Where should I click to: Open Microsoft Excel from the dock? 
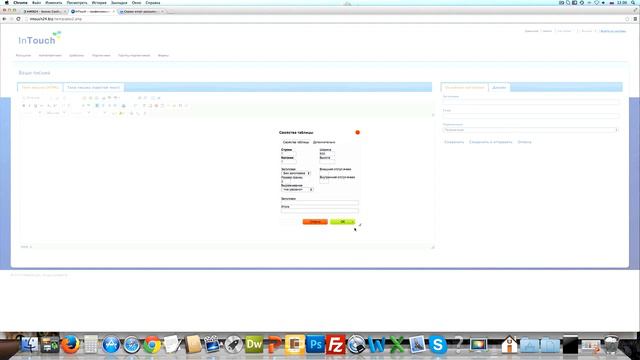(397, 345)
